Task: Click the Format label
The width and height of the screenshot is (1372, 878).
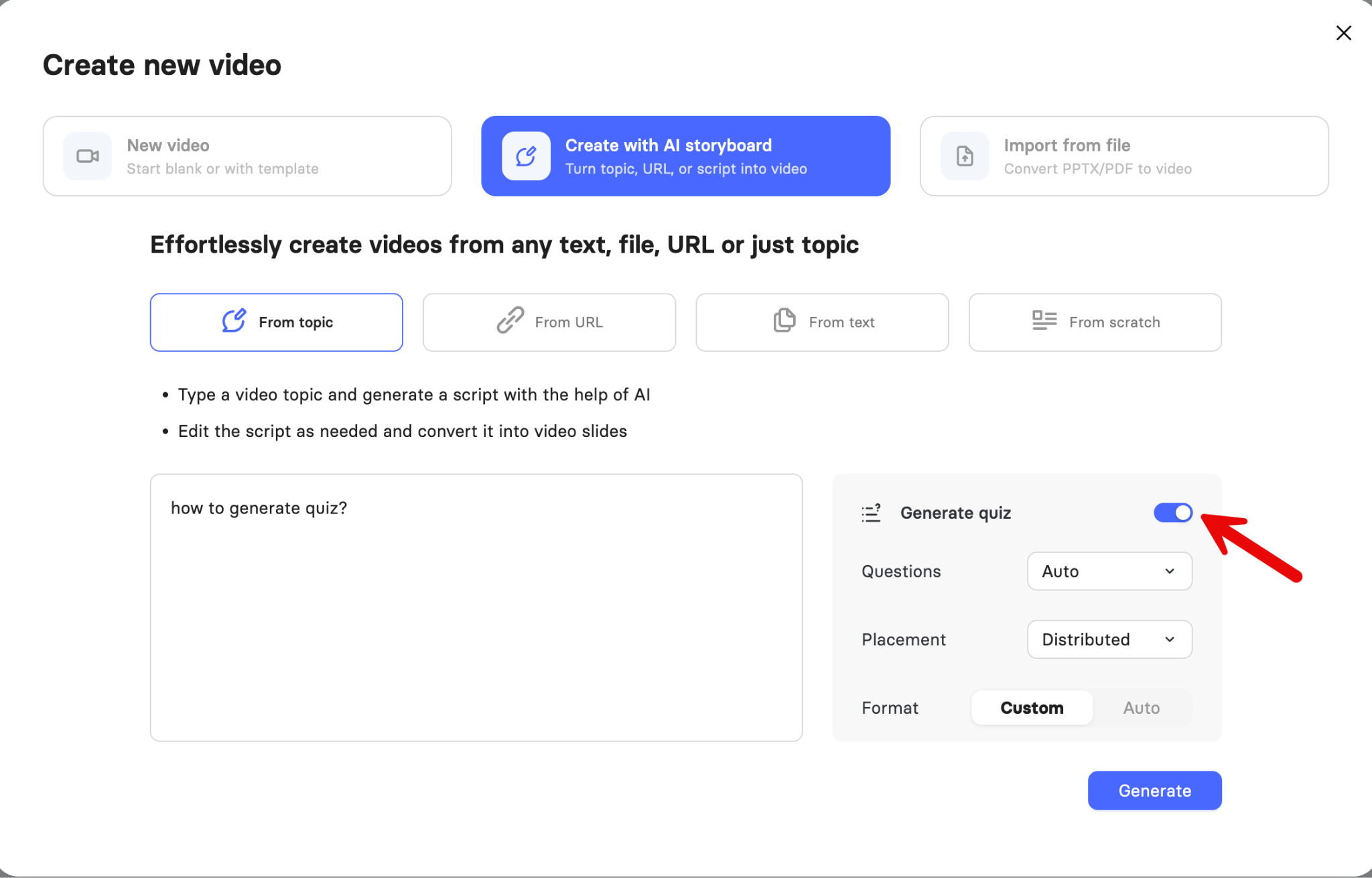Action: (890, 708)
